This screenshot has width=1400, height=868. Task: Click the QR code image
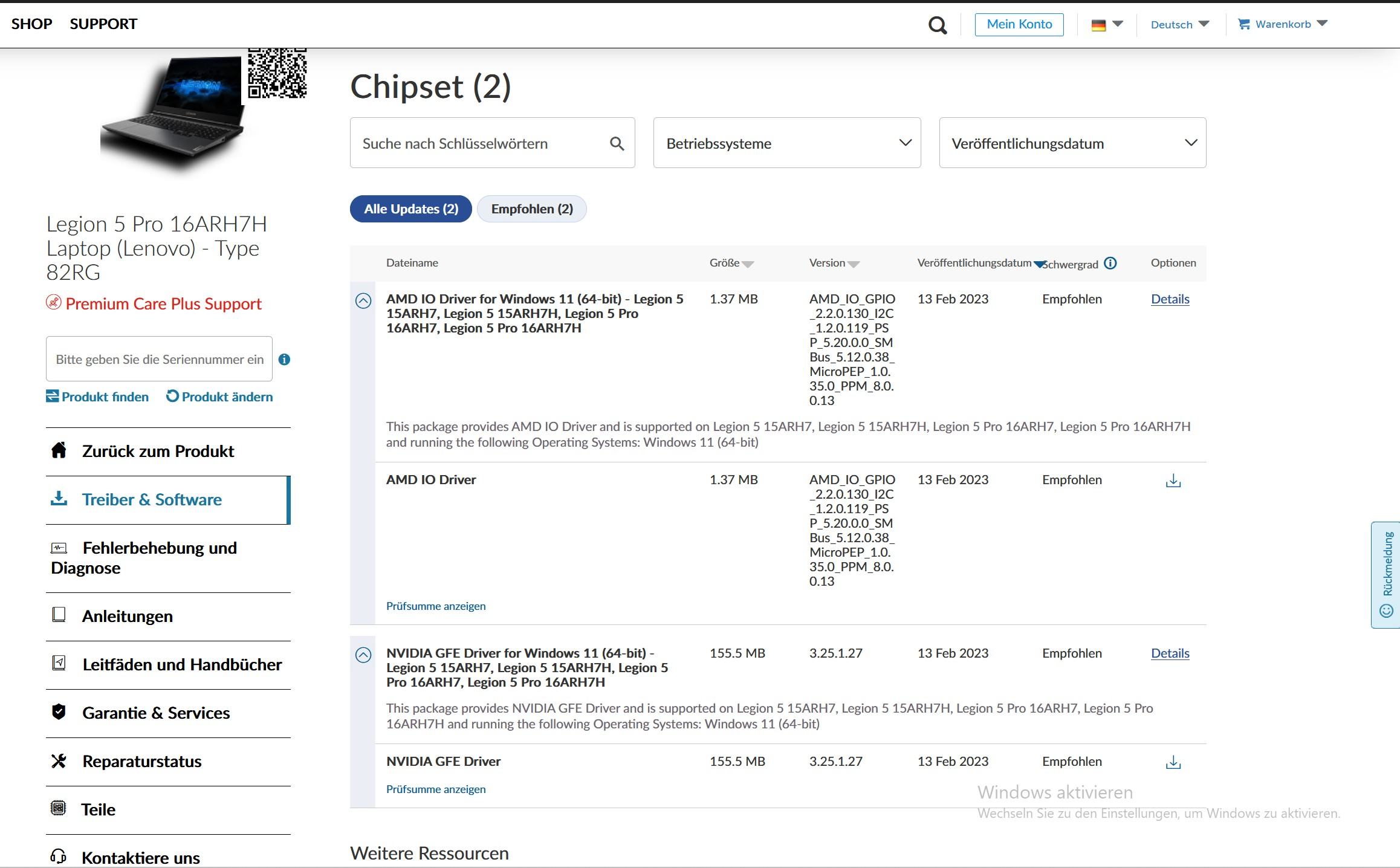pyautogui.click(x=277, y=73)
